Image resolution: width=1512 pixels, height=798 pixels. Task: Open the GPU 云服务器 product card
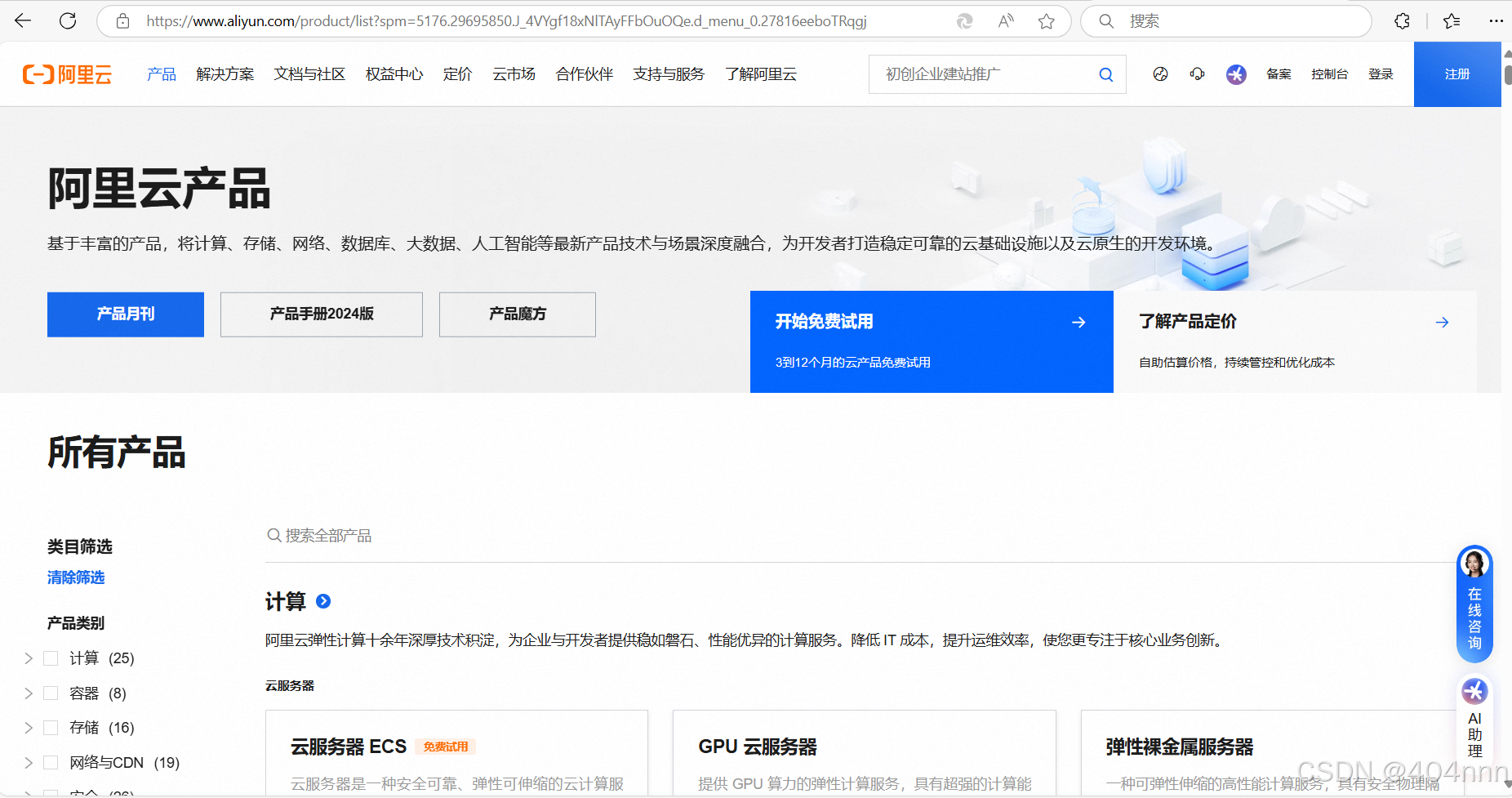click(x=865, y=753)
